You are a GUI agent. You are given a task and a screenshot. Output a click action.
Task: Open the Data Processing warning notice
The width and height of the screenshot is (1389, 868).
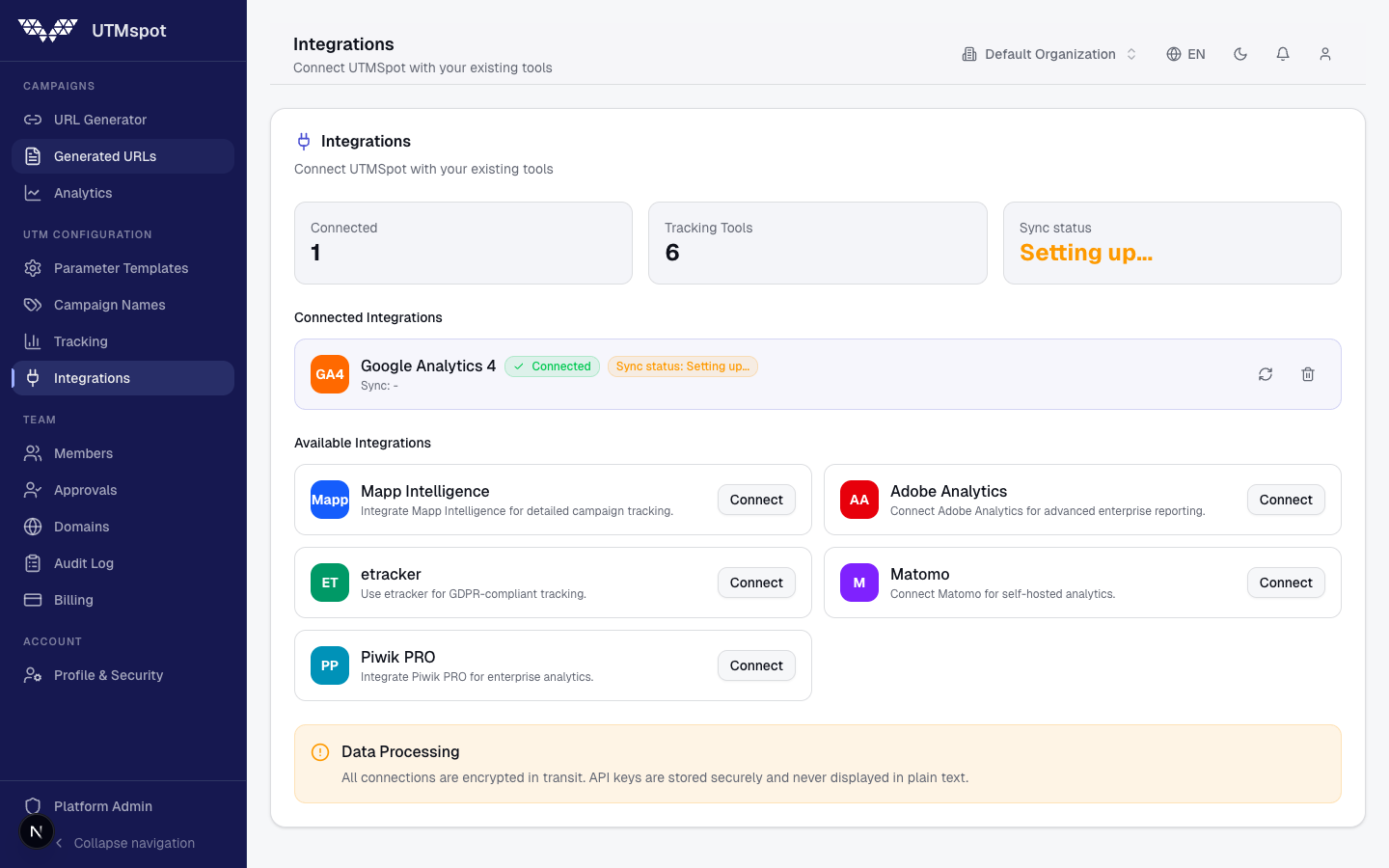coord(818,764)
